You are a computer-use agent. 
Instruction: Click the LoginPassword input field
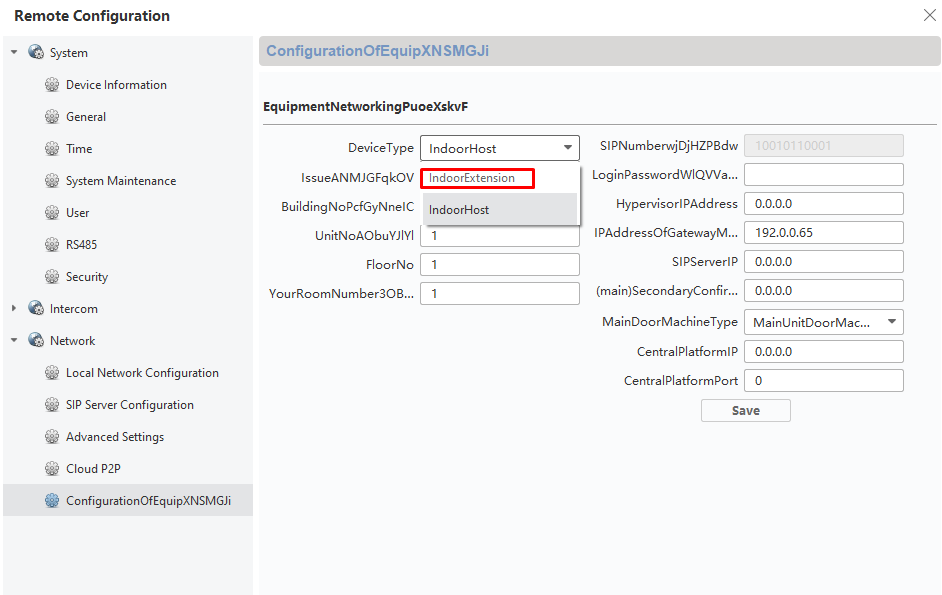[x=824, y=174]
